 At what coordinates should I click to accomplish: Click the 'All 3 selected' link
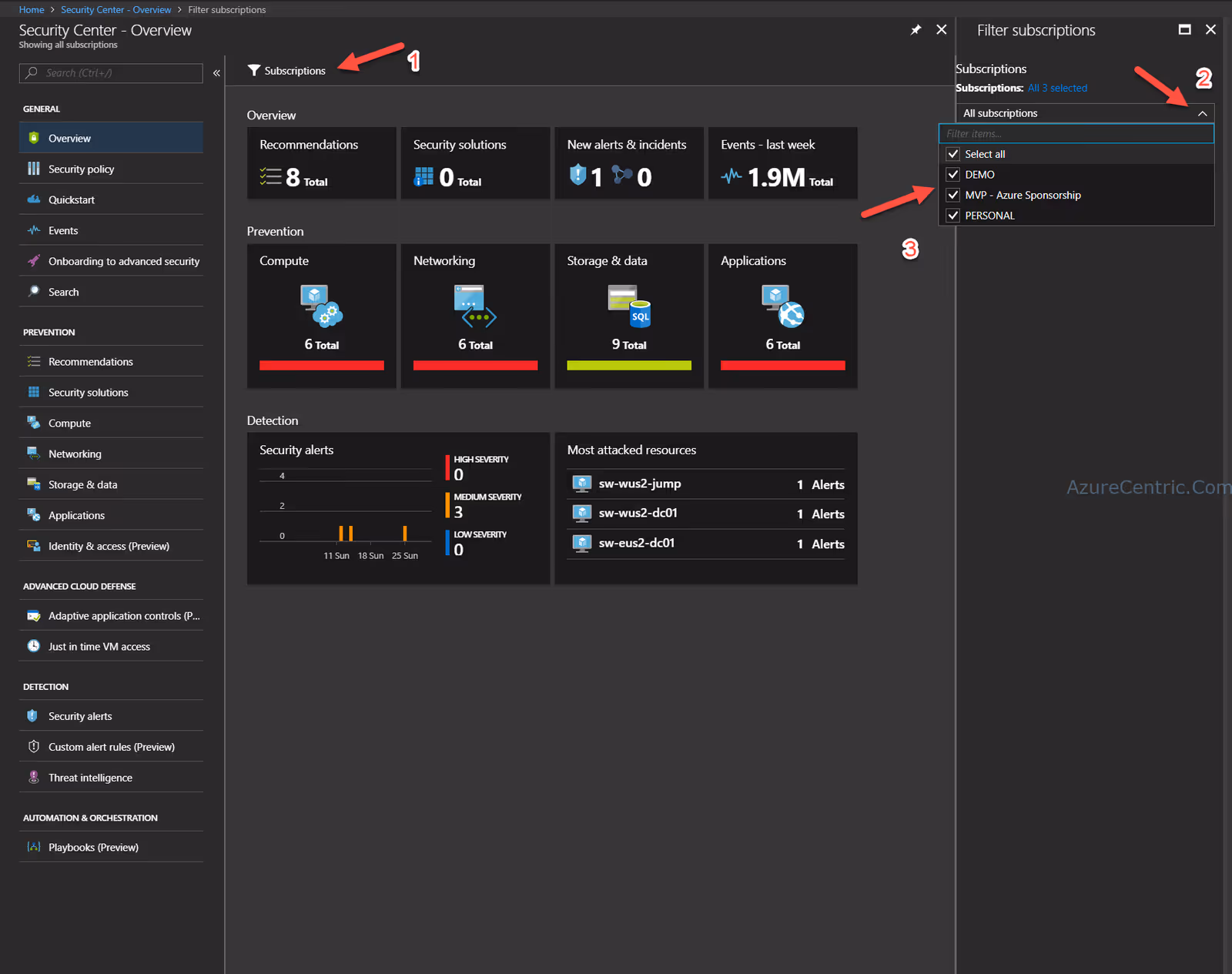(1057, 88)
